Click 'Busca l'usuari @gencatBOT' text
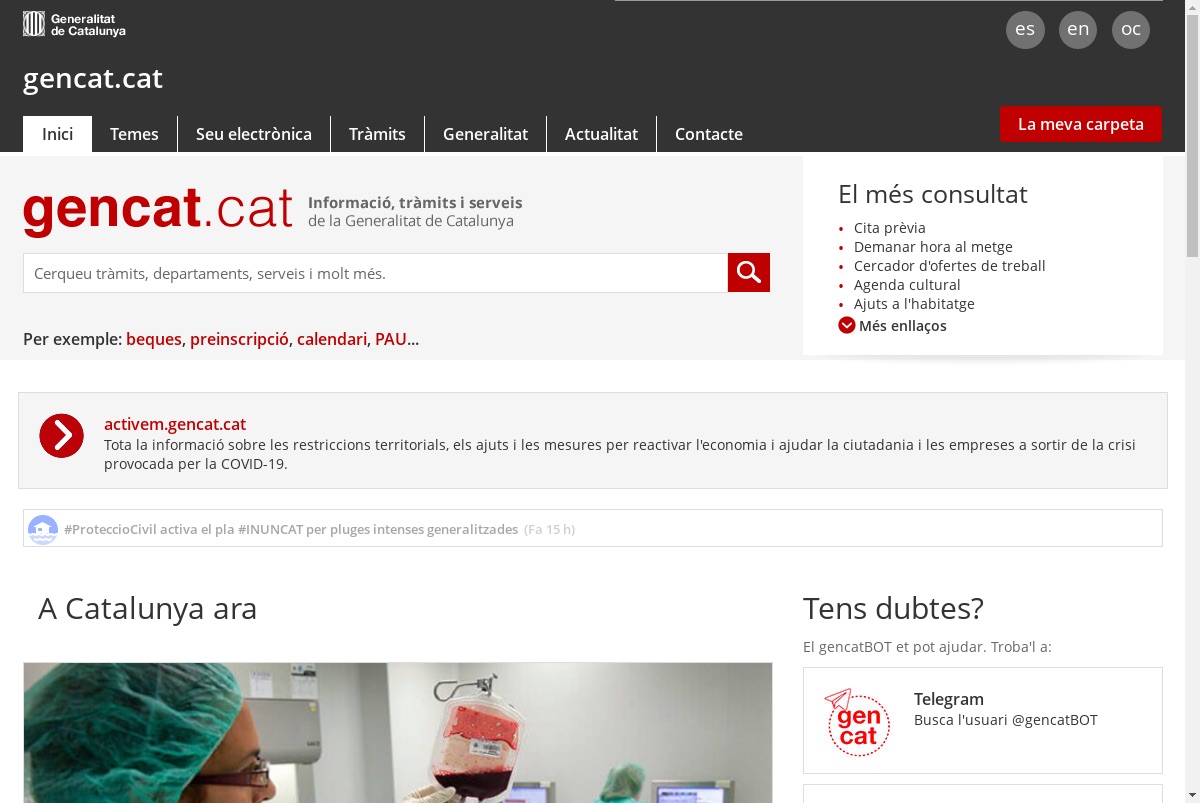Image resolution: width=1200 pixels, height=803 pixels. click(x=1006, y=720)
